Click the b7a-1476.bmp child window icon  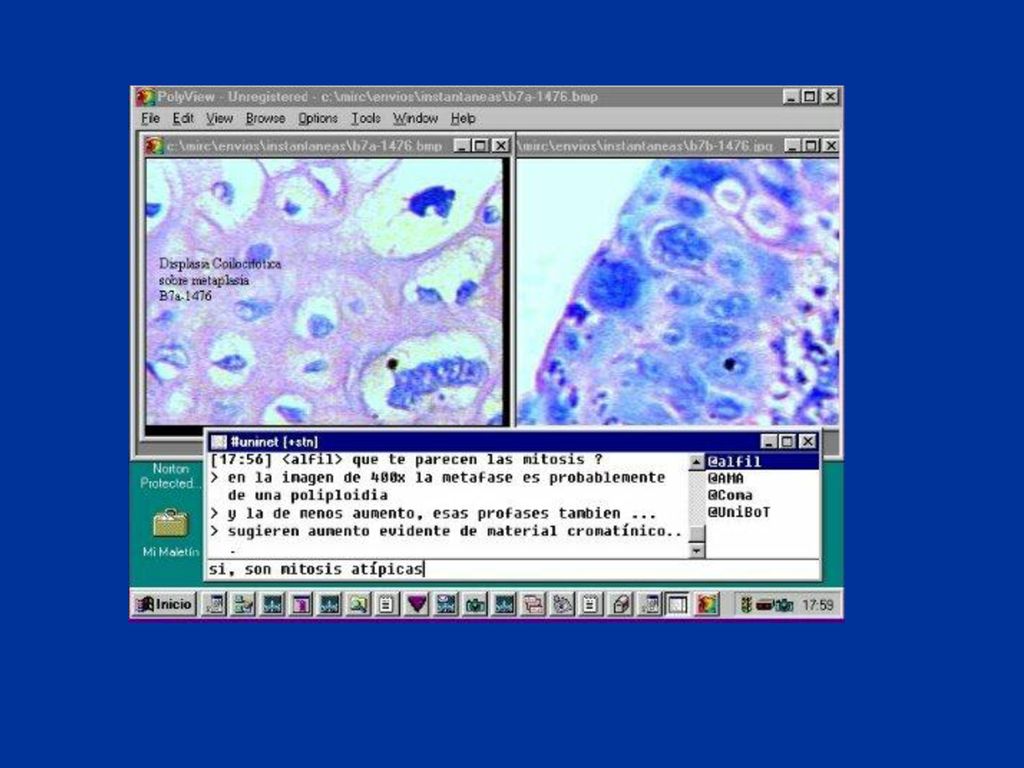click(x=155, y=146)
